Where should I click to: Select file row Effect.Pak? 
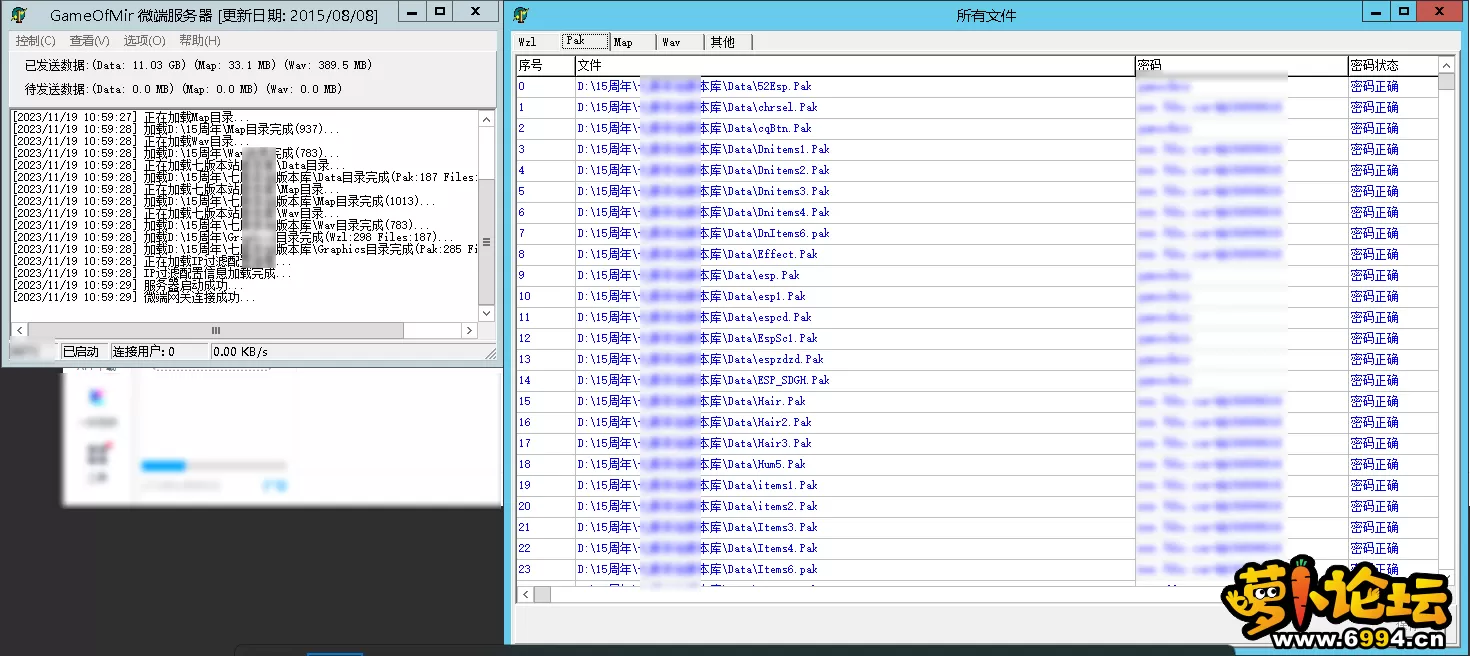click(977, 254)
